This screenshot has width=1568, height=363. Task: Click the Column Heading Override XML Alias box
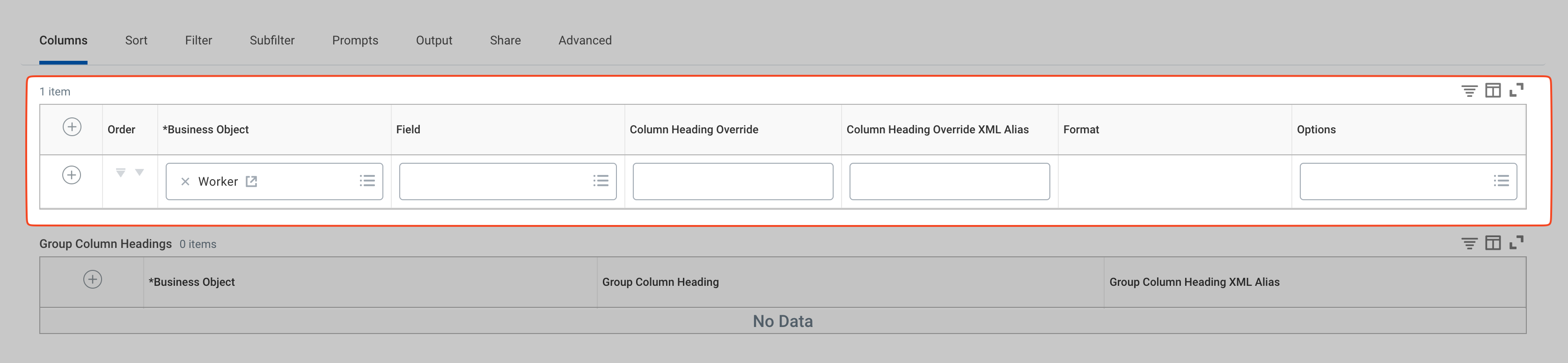point(949,181)
